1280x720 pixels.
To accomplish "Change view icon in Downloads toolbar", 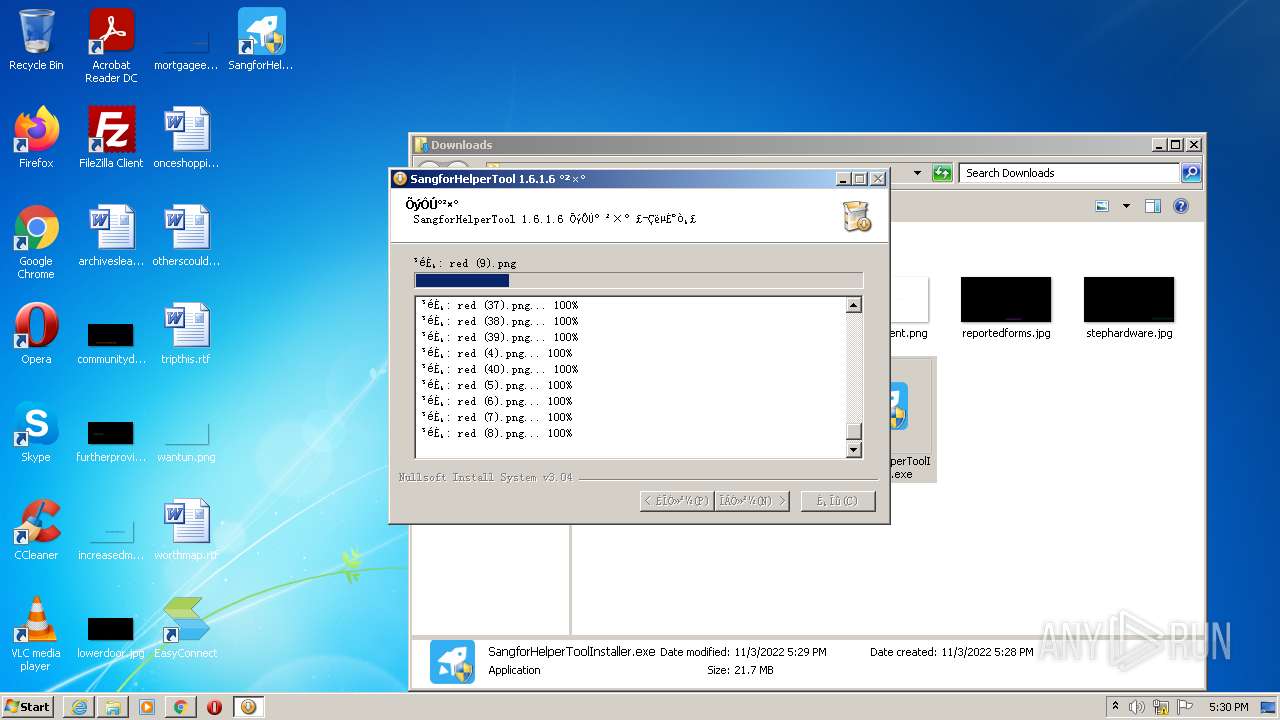I will (1102, 206).
